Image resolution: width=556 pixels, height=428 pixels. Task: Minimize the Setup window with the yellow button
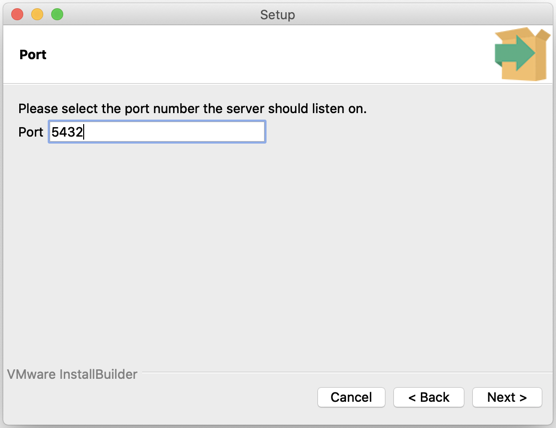point(37,15)
